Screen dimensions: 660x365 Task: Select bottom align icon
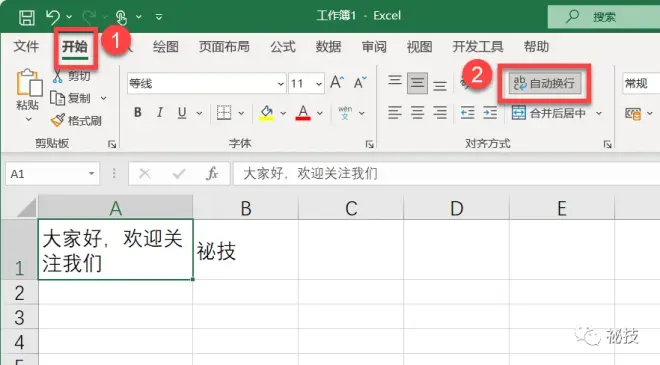tap(440, 86)
